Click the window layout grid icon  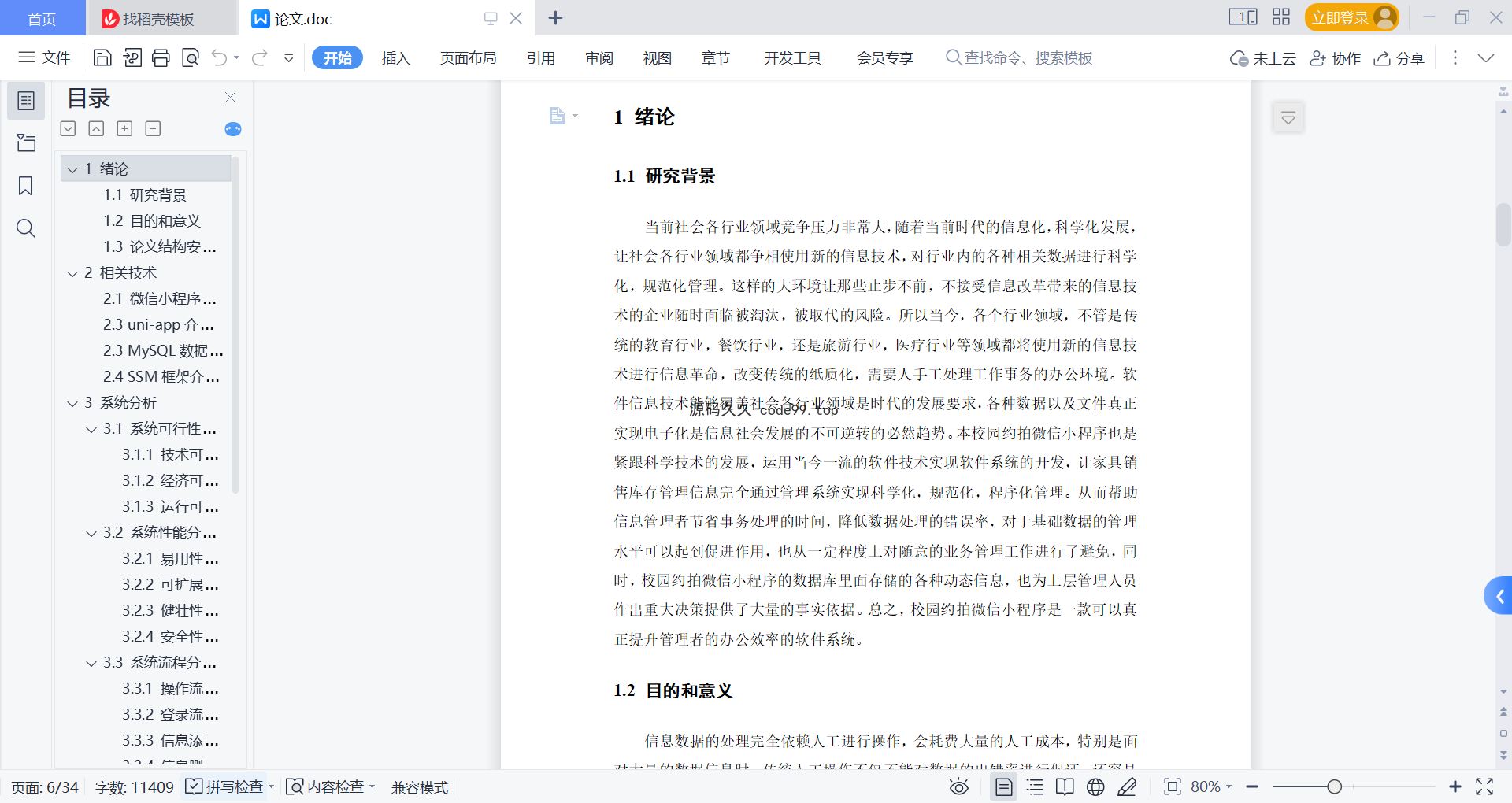(x=1281, y=17)
